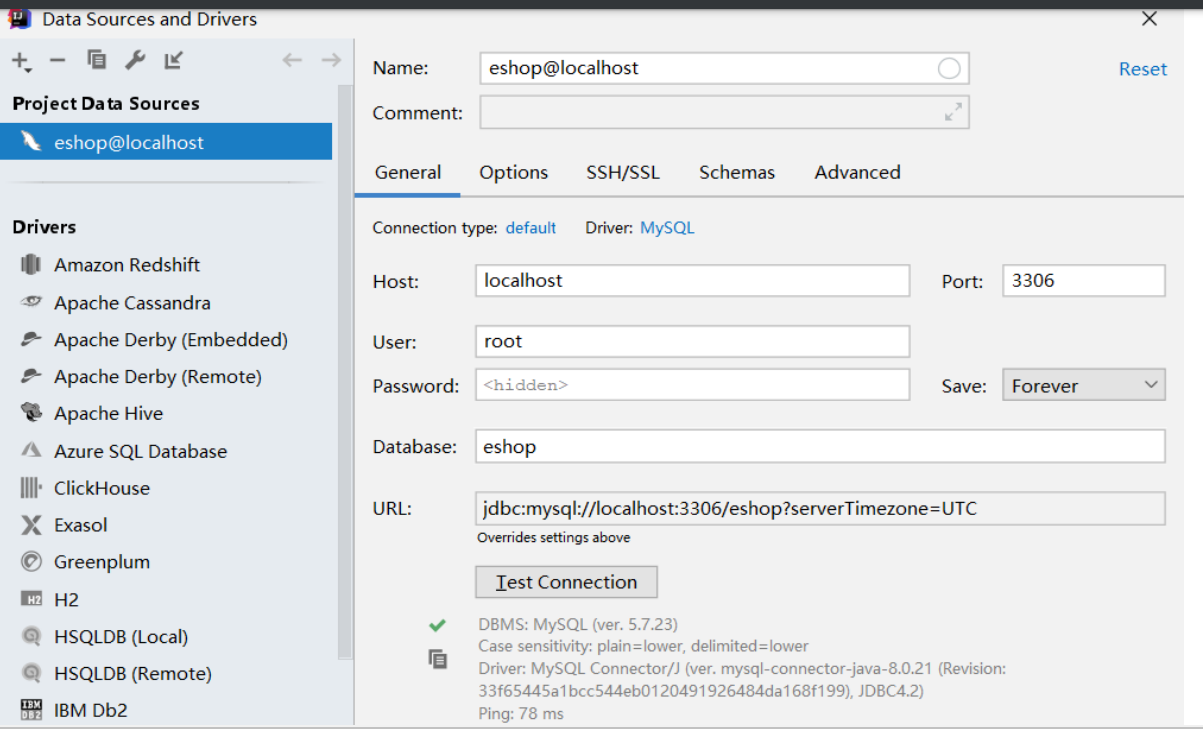This screenshot has width=1203, height=729.
Task: Click the Greenplum driver icon
Action: (31, 562)
